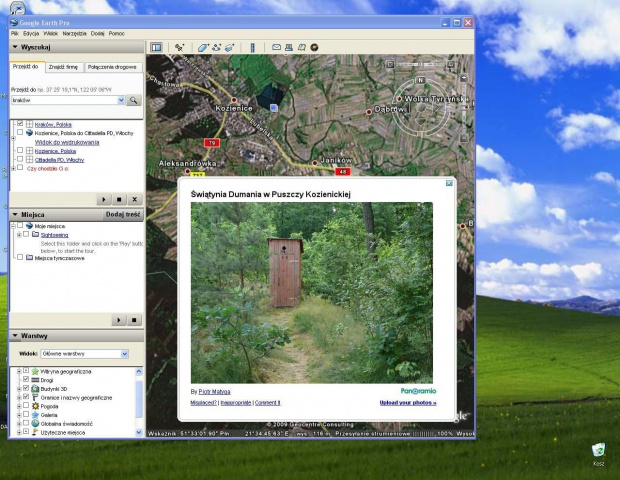Select the Add Polygon tool
Image resolution: width=620 pixels, height=480 pixels.
tap(203, 47)
